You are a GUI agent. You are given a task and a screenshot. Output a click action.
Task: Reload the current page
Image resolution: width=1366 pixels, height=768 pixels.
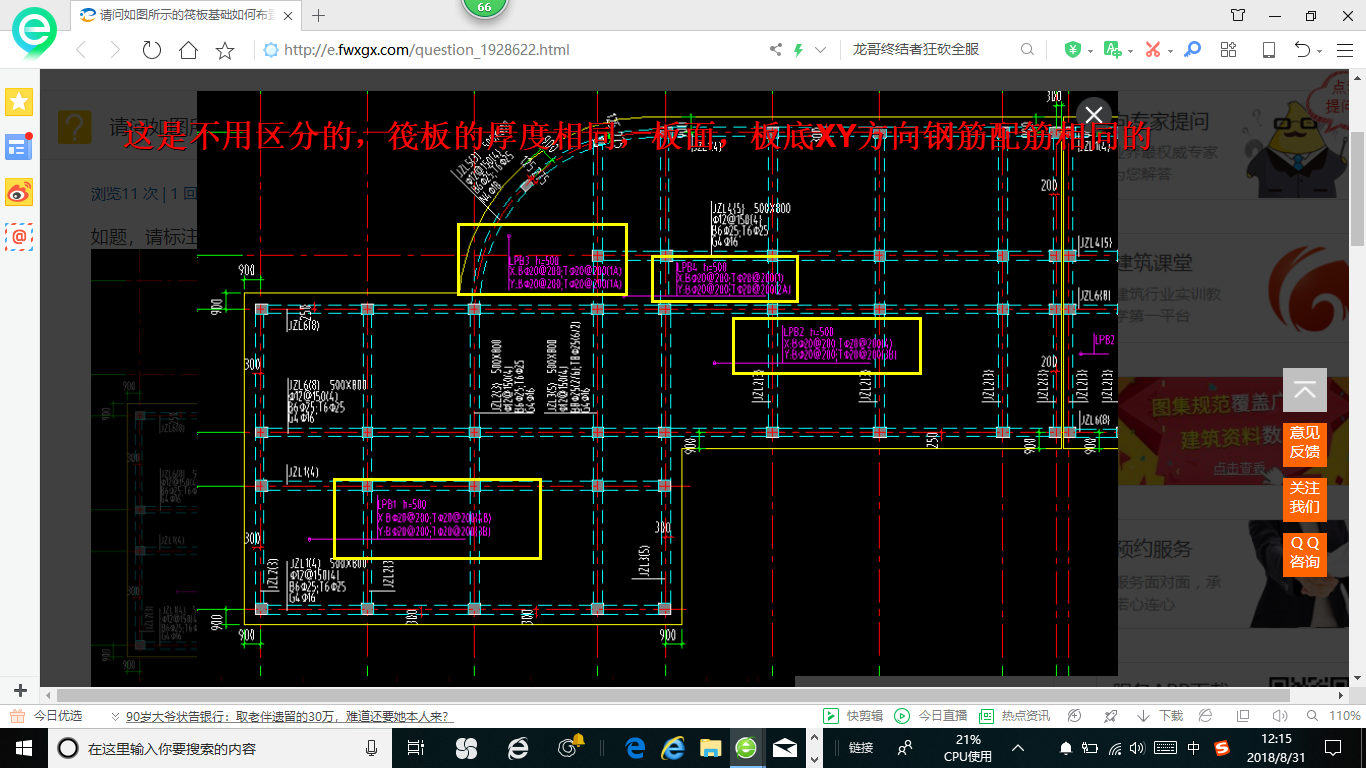coord(152,50)
